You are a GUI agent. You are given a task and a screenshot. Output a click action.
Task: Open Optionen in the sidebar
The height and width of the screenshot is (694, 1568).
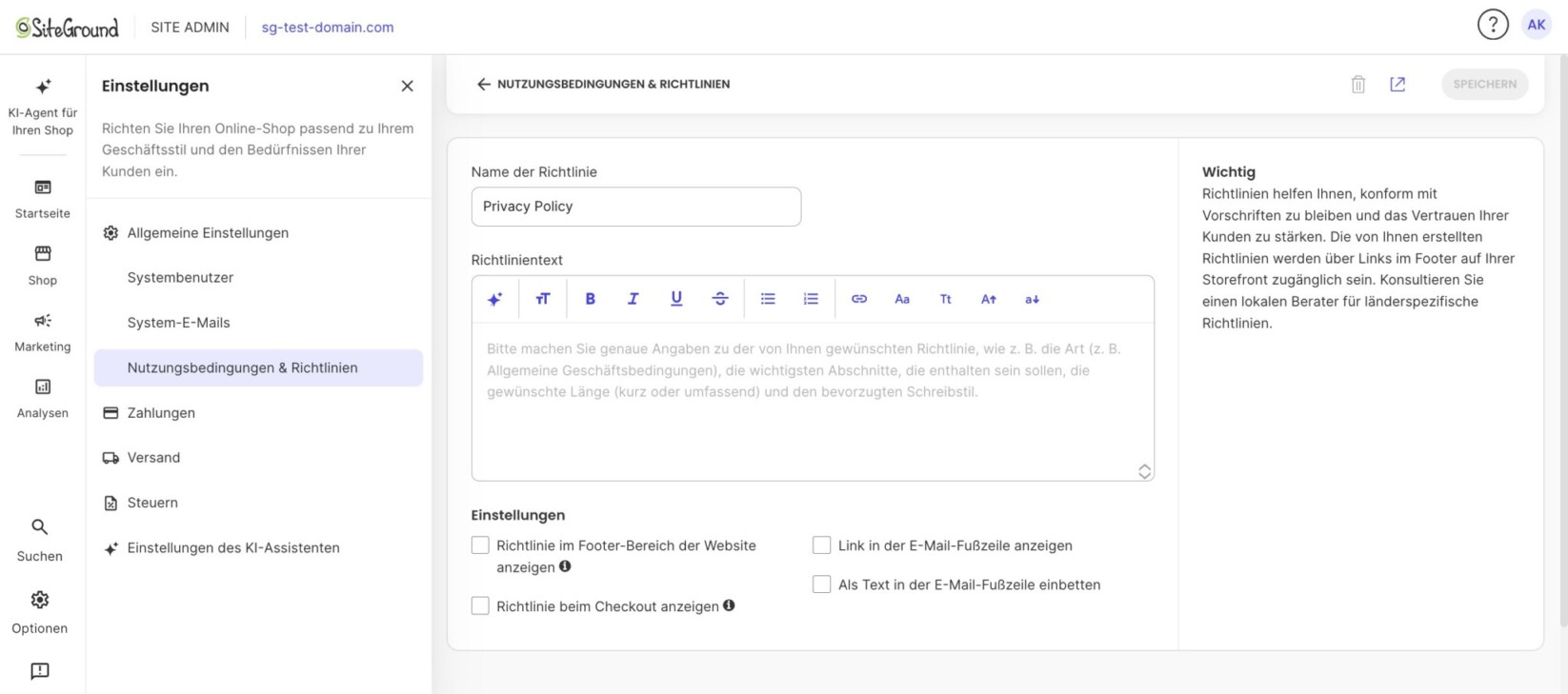[x=40, y=612]
